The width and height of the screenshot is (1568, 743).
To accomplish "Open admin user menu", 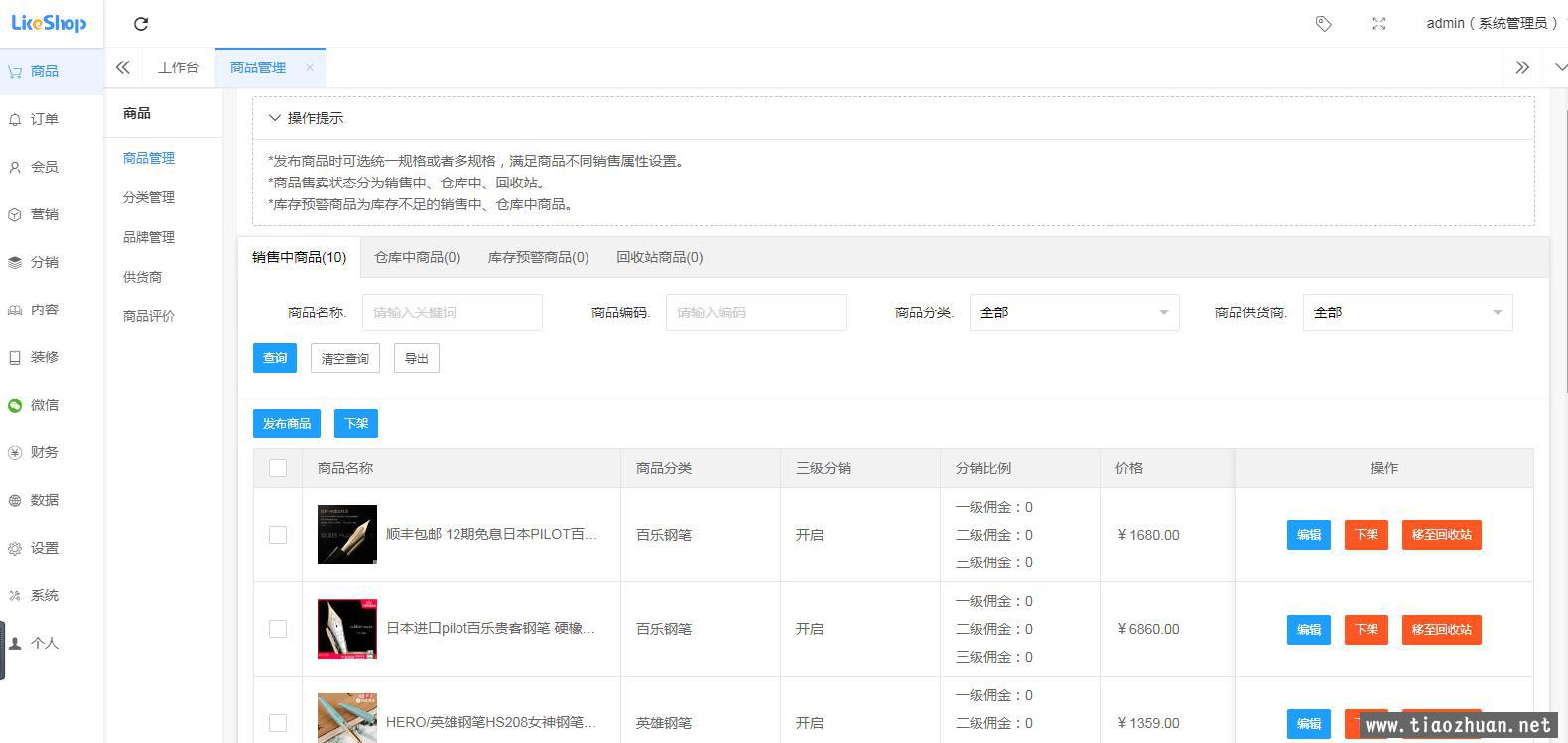I will point(1492,23).
